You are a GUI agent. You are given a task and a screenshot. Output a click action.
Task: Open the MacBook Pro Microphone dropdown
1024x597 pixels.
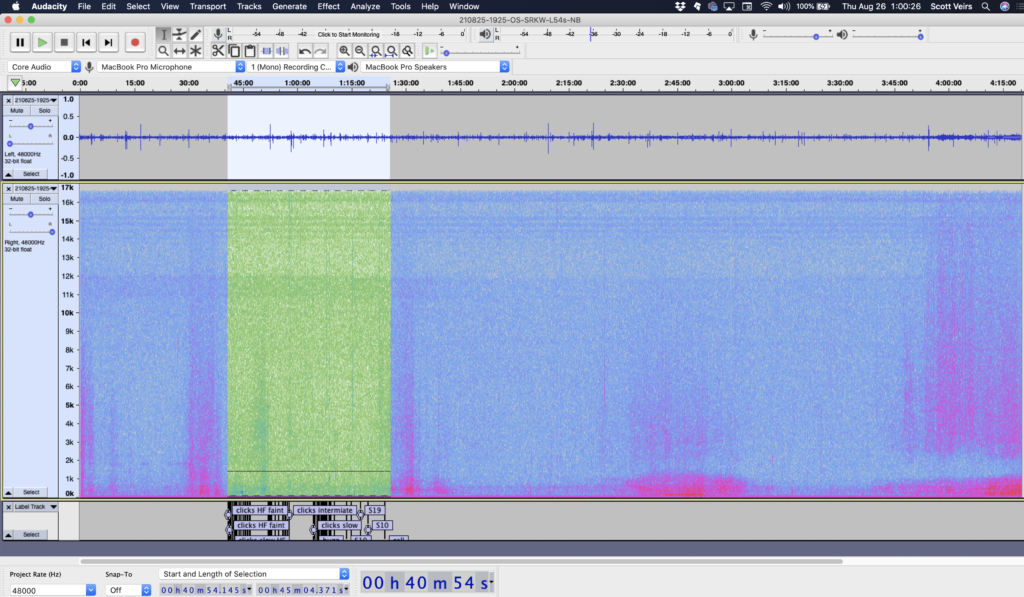point(171,67)
